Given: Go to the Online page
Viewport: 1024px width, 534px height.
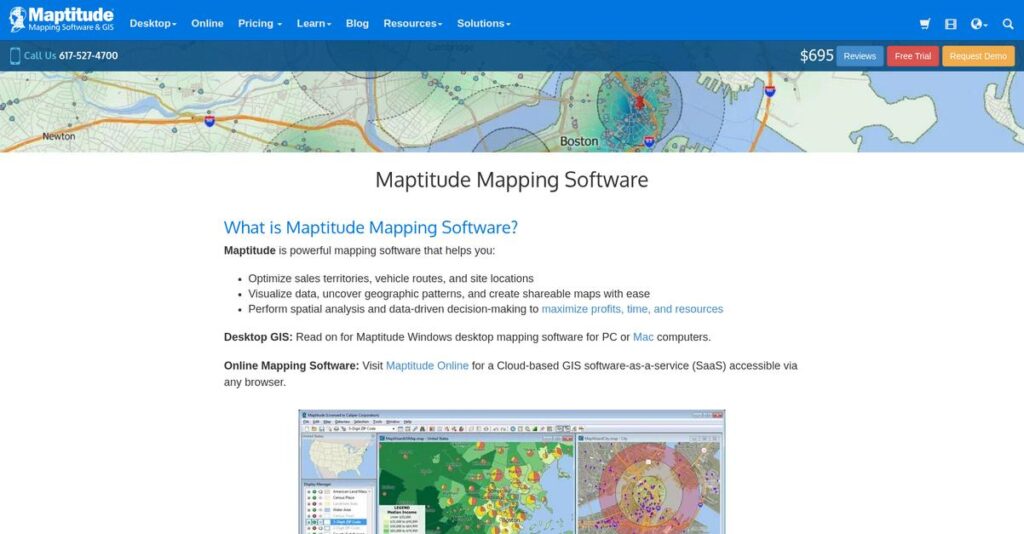Looking at the screenshot, I should [207, 24].
